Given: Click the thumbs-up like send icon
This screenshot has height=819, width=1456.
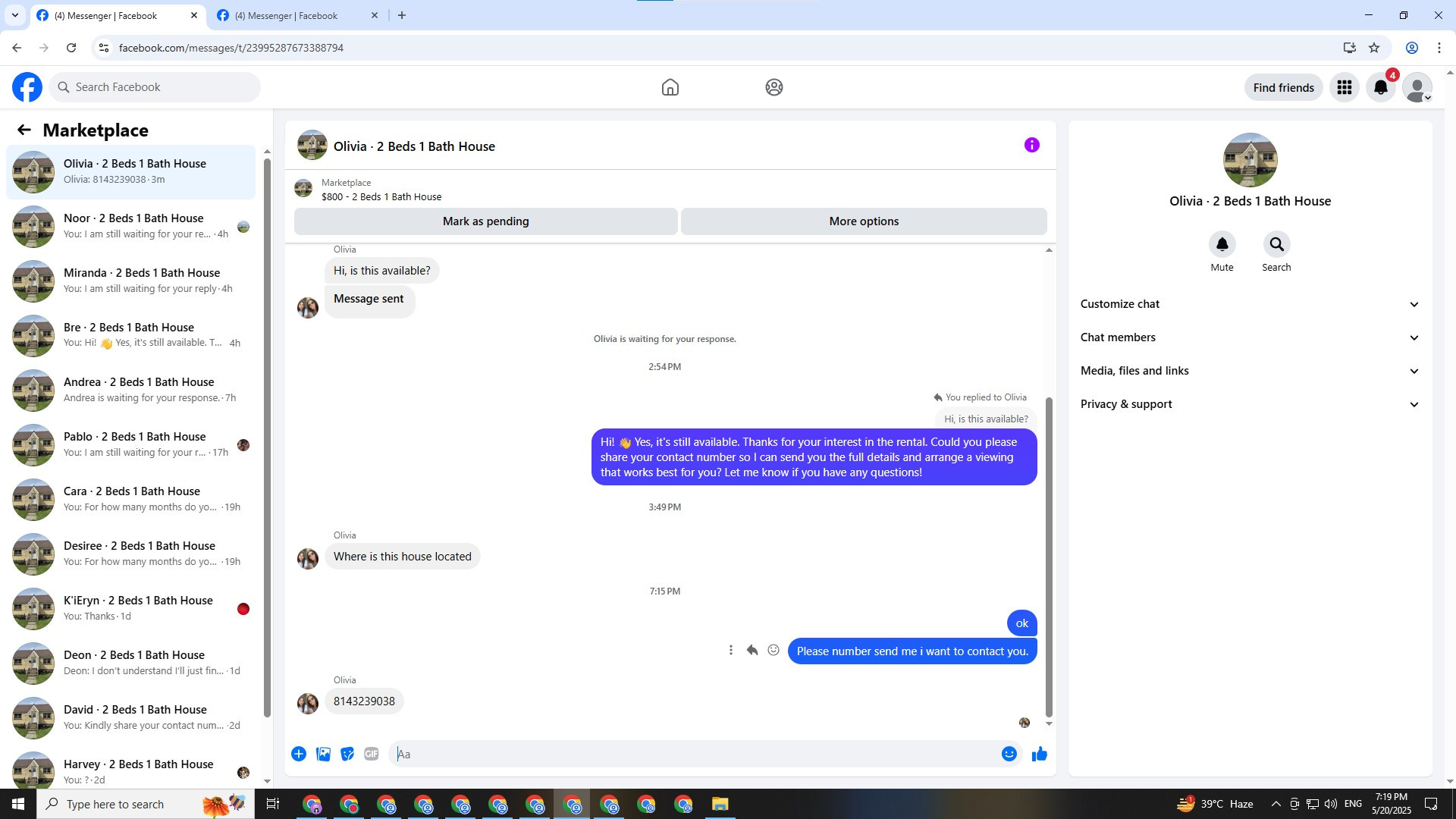Looking at the screenshot, I should coord(1039,754).
